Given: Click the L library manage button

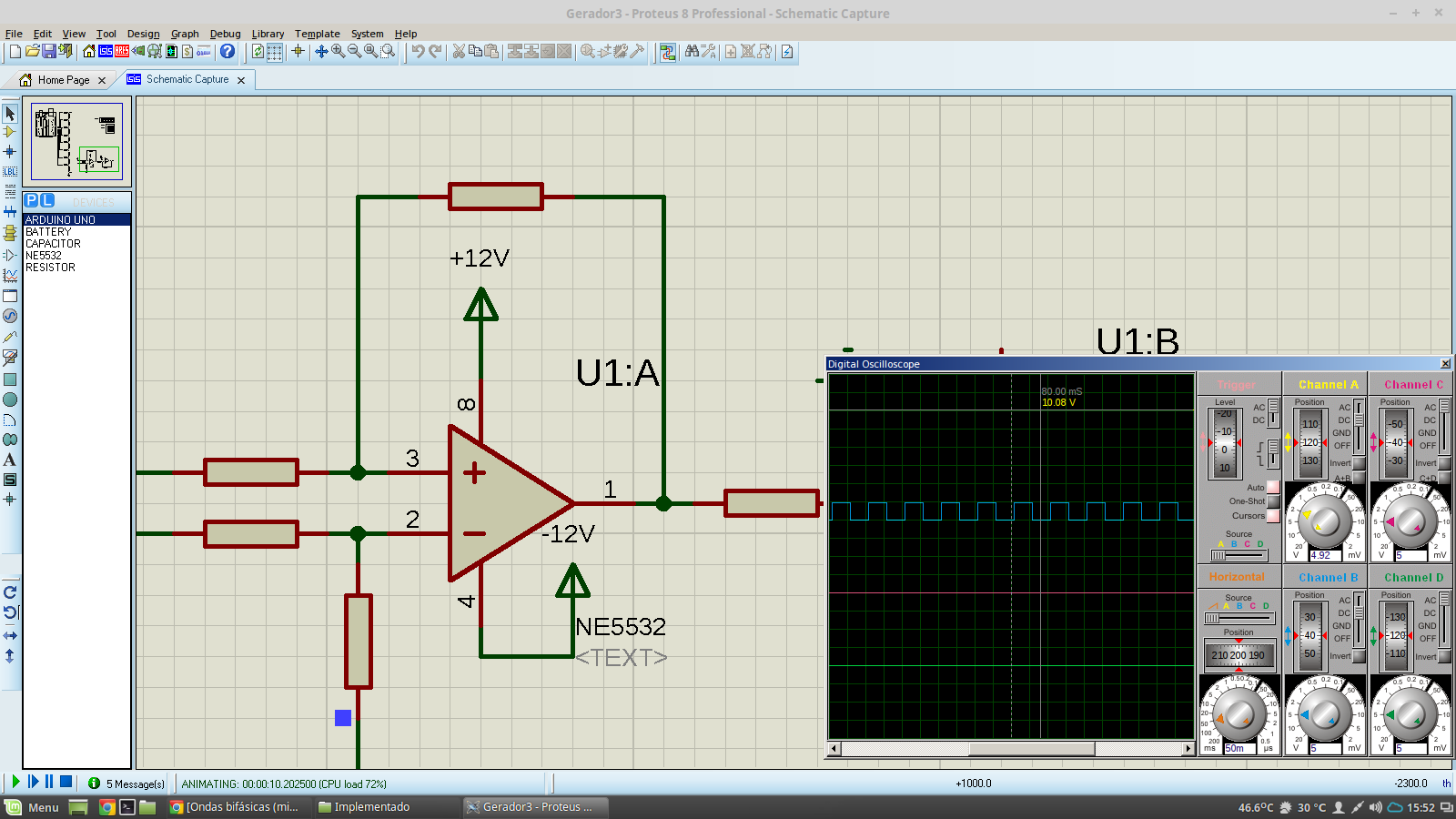Looking at the screenshot, I should [x=47, y=200].
